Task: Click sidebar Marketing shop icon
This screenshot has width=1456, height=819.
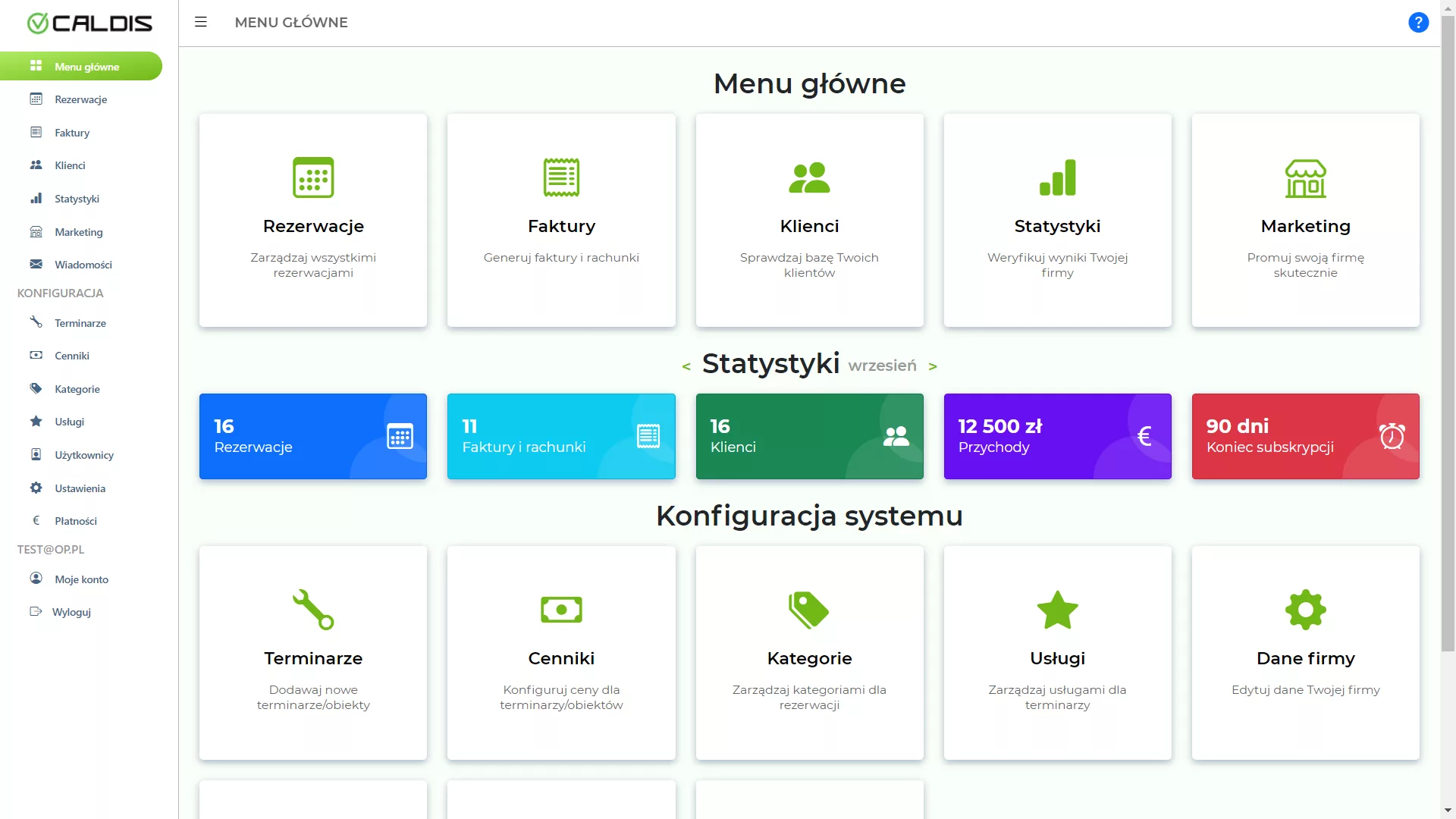Action: [x=36, y=231]
